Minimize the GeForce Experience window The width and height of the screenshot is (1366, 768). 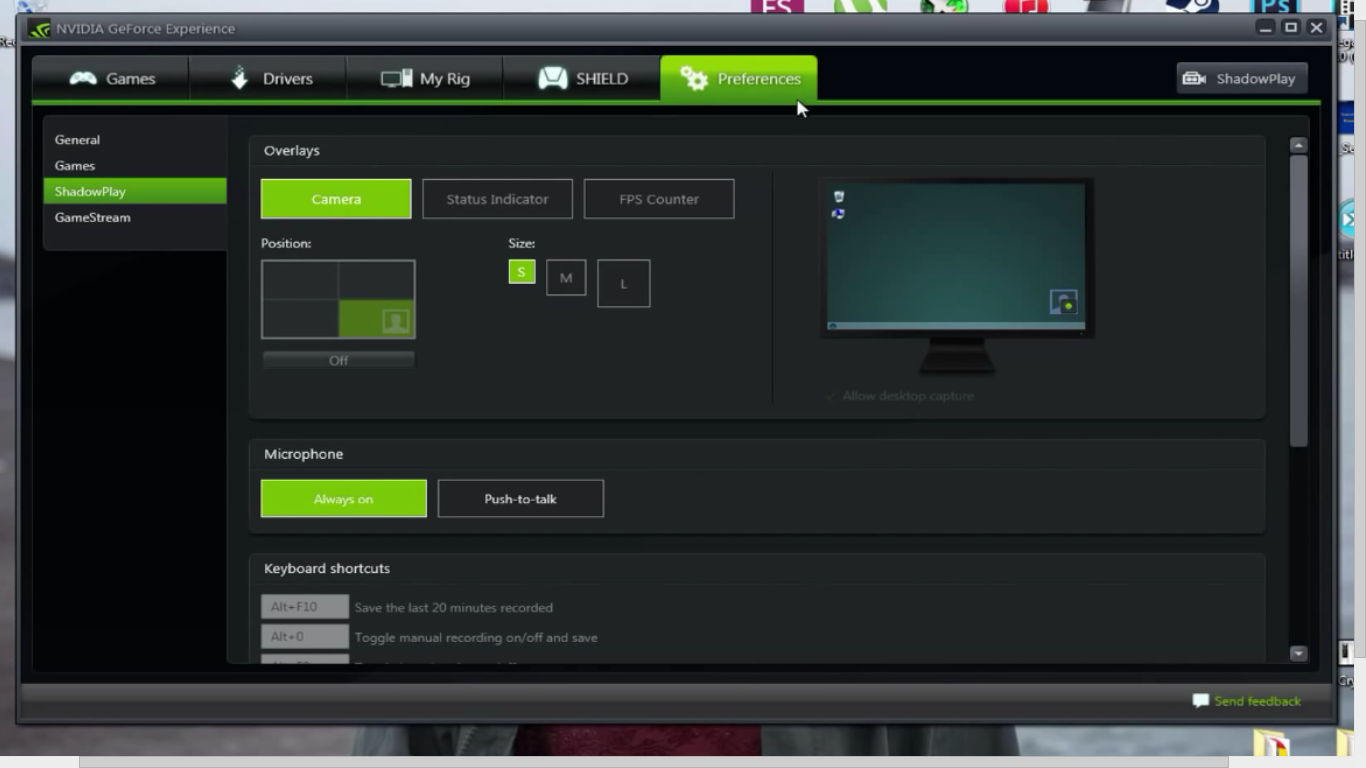(1266, 28)
